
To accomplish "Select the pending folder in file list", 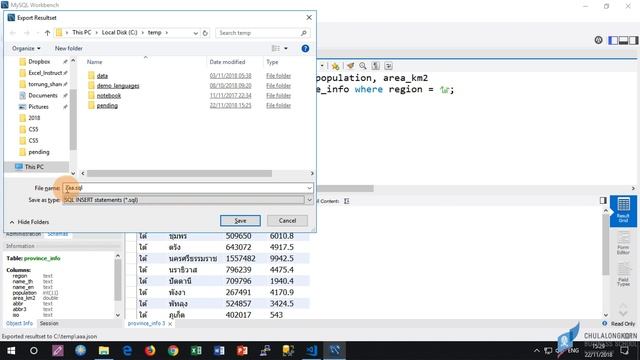I will click(107, 105).
